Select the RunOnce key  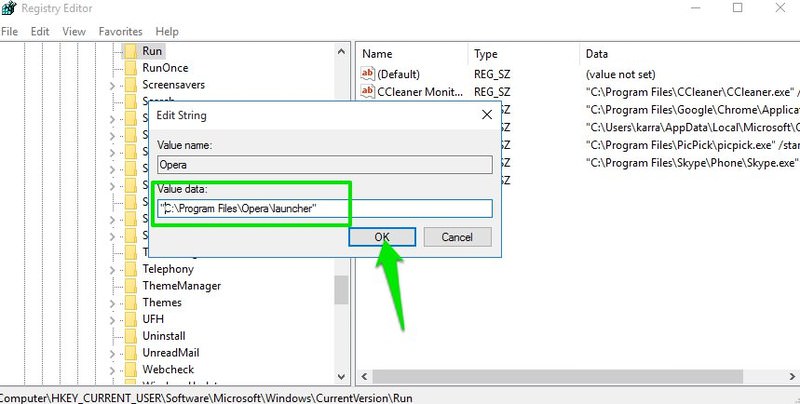tap(165, 68)
